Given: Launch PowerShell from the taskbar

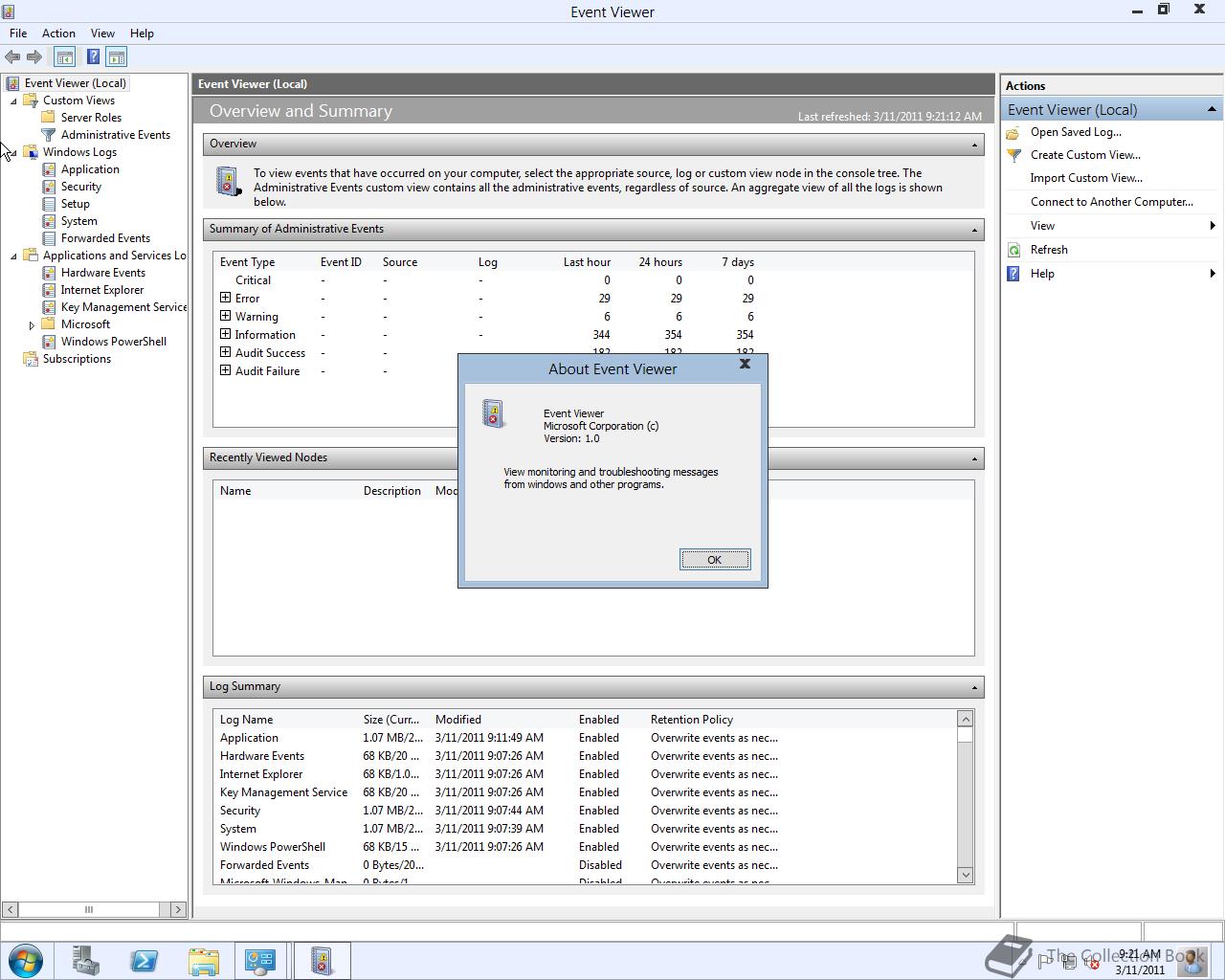Looking at the screenshot, I should coord(144,961).
